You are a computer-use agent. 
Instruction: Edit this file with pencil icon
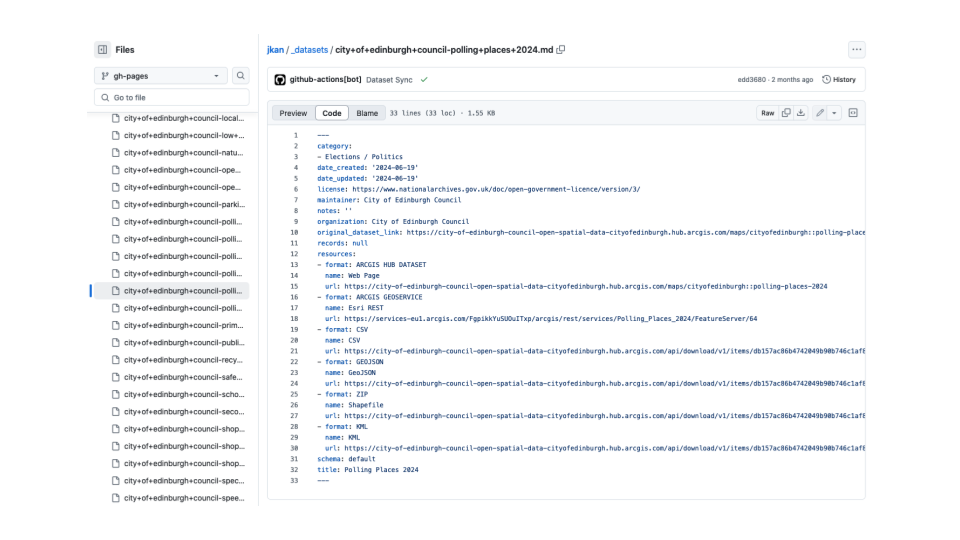(820, 113)
